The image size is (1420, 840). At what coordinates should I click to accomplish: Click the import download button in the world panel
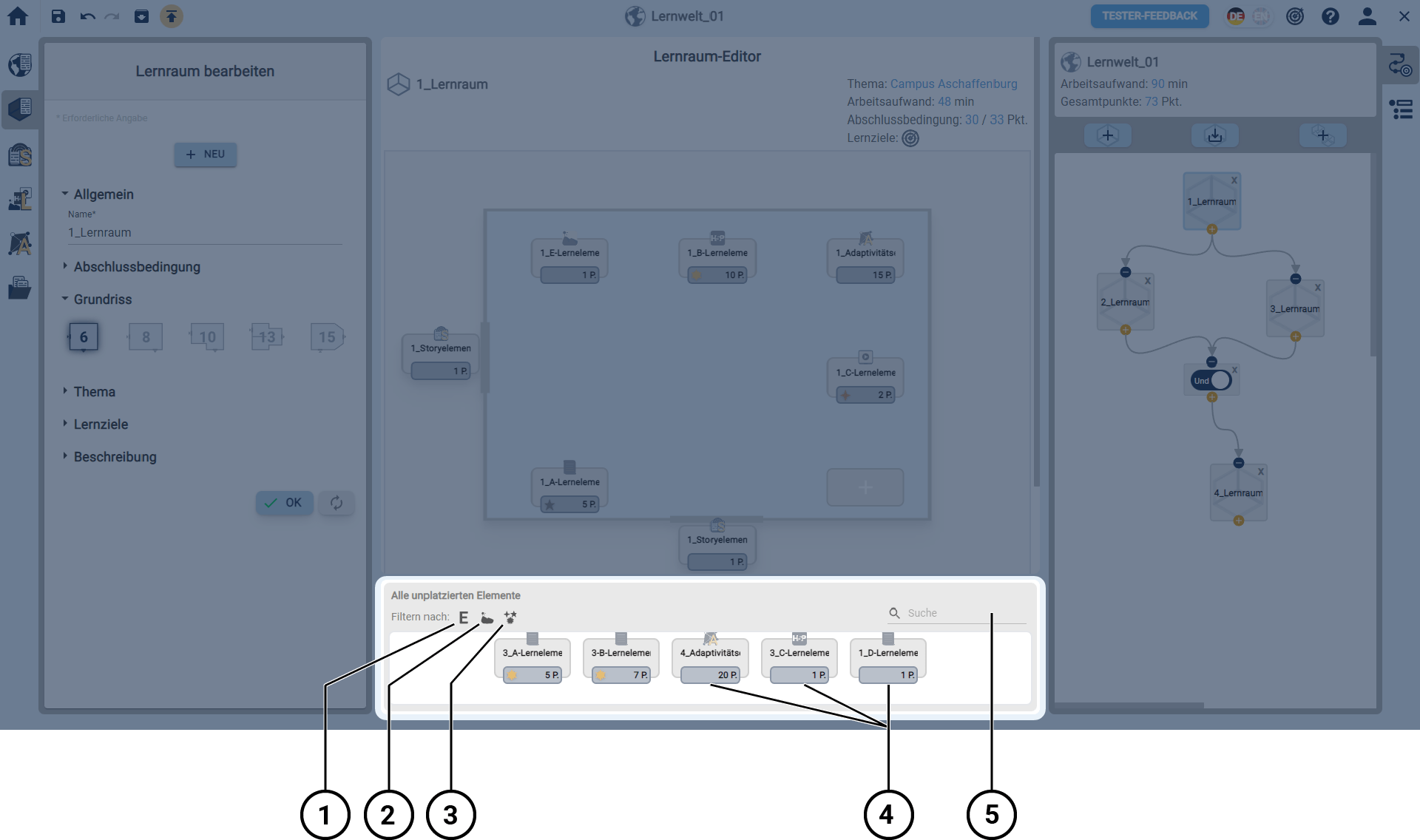click(1215, 135)
